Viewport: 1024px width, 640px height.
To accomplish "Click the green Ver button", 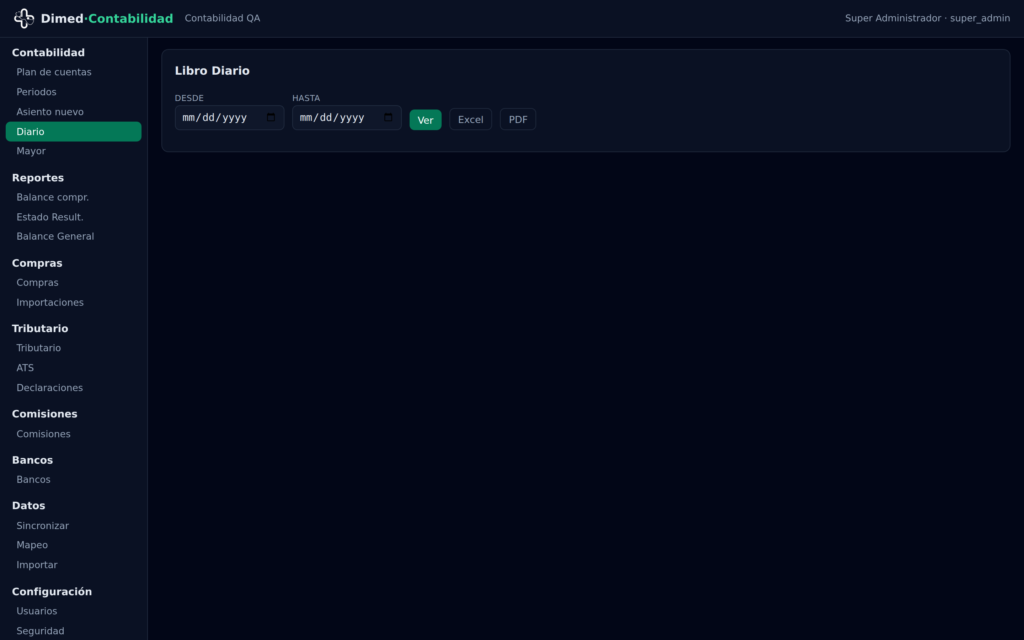I will pyautogui.click(x=425, y=120).
